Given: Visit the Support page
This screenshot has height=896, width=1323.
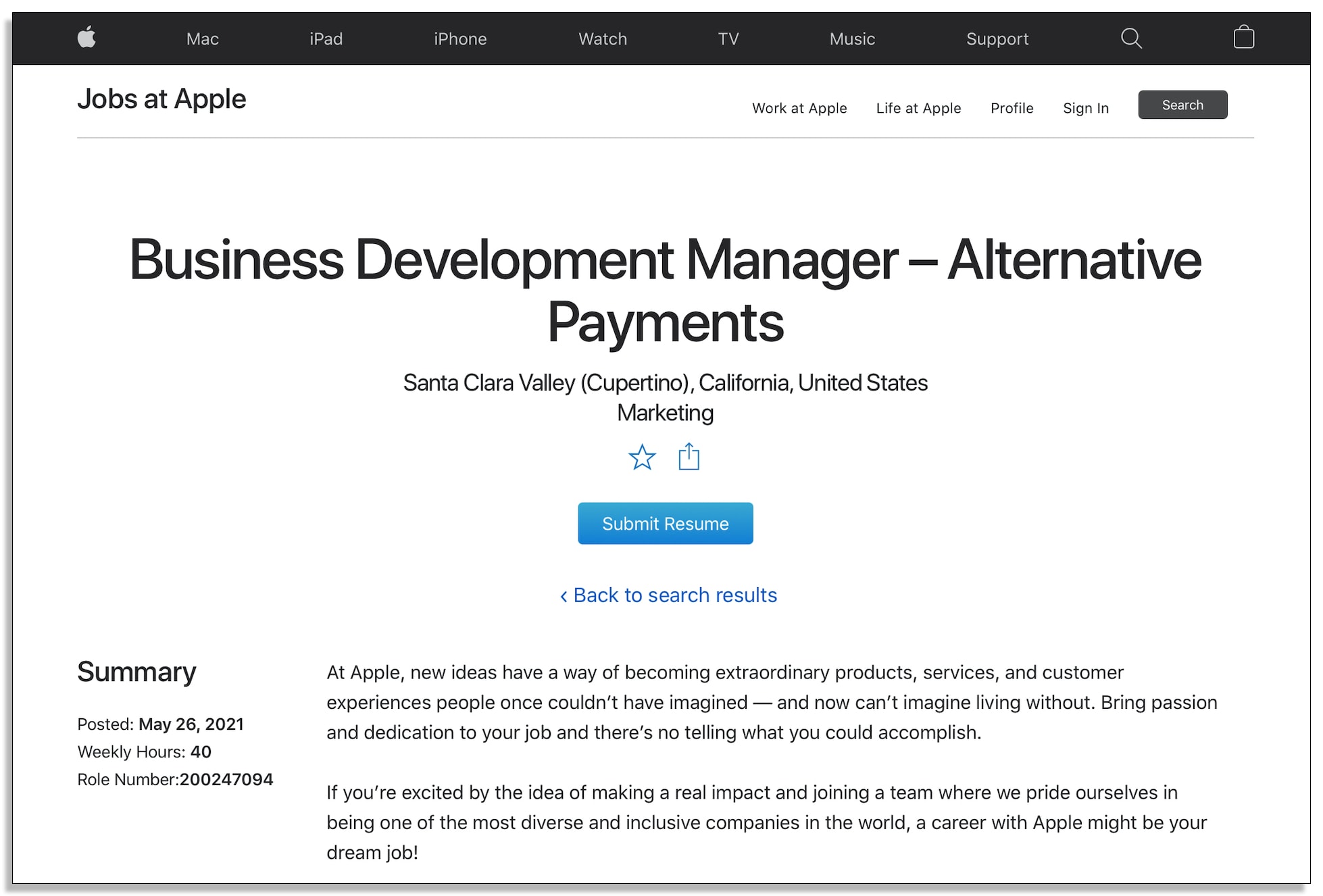Looking at the screenshot, I should pos(997,39).
